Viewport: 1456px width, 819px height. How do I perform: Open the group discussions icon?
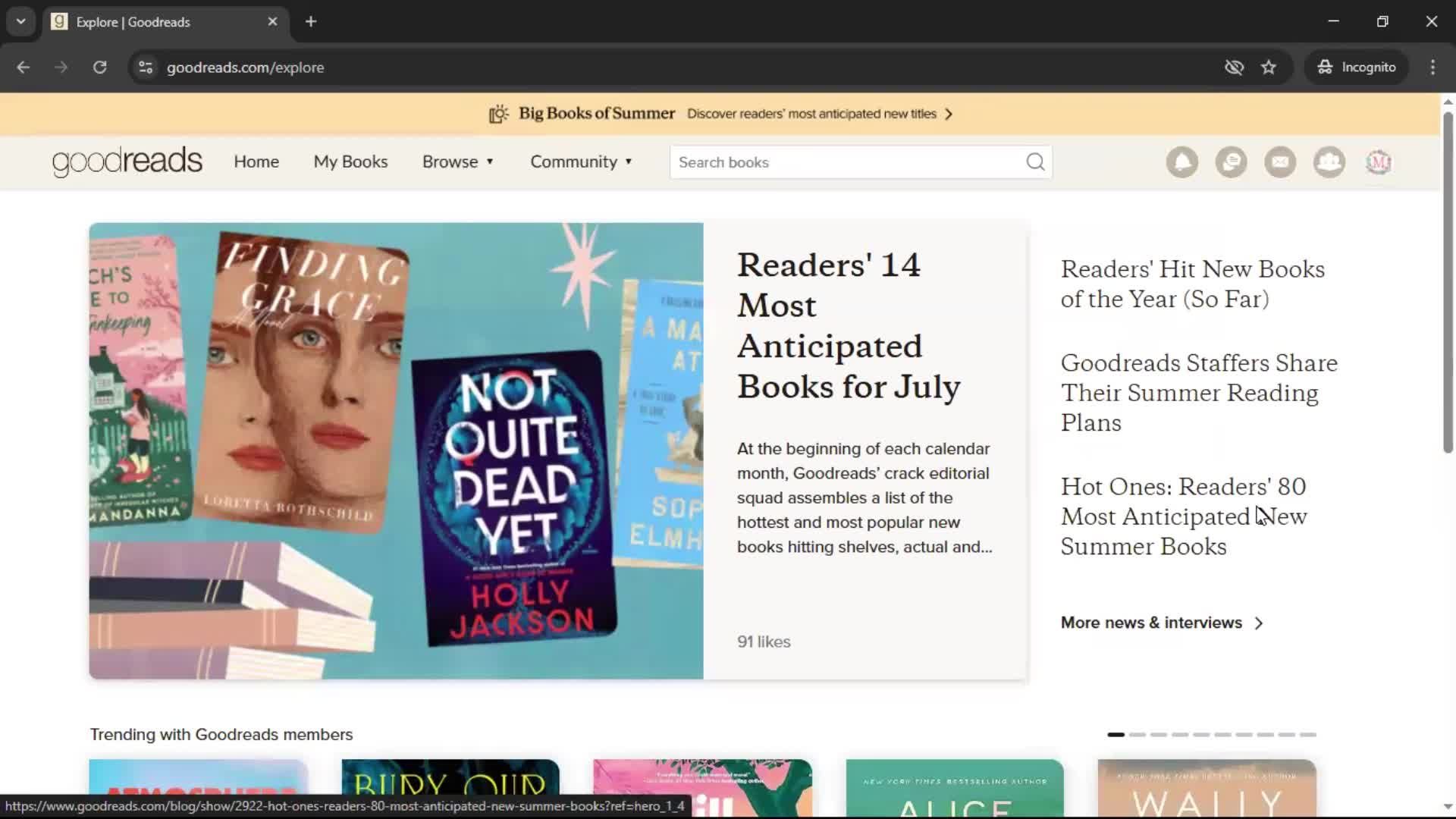(1231, 162)
